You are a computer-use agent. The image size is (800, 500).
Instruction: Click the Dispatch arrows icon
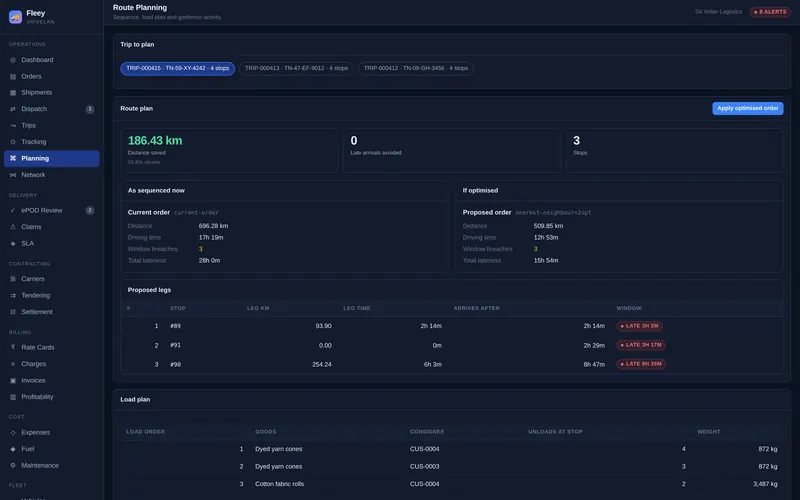(13, 109)
